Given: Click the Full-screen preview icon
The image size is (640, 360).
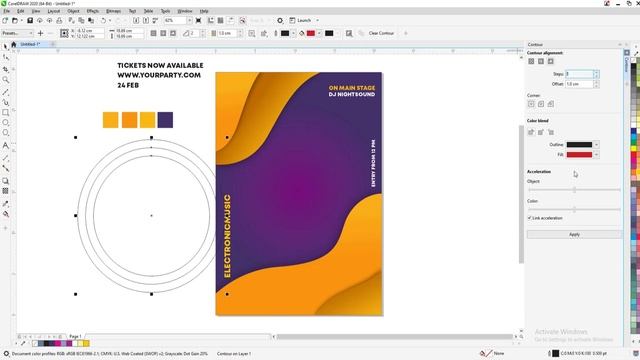Looking at the screenshot, I should (x=199, y=20).
